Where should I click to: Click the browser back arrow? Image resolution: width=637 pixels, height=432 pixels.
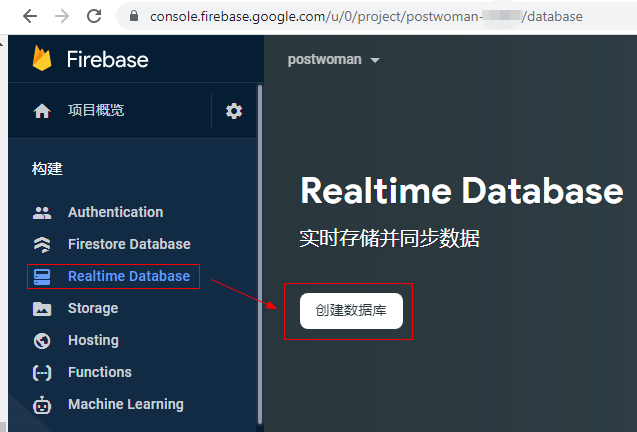click(29, 16)
